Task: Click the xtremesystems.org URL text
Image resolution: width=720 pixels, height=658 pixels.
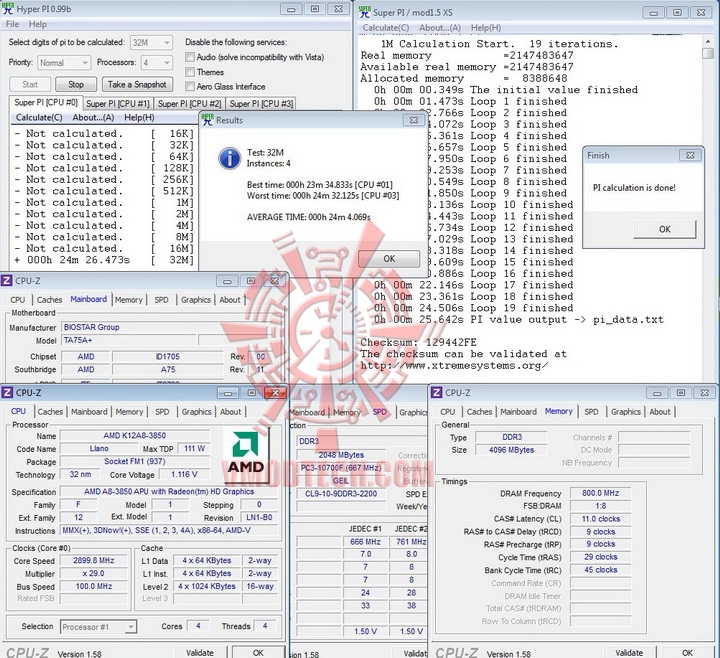Action: tap(454, 366)
